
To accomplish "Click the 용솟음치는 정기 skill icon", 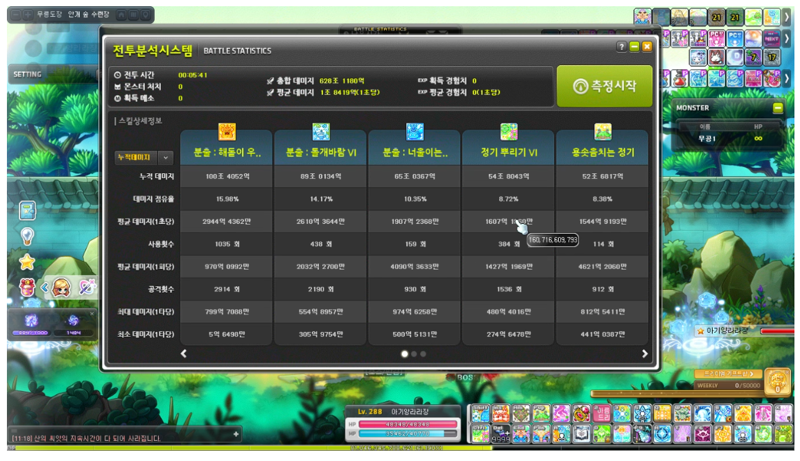I will [603, 132].
